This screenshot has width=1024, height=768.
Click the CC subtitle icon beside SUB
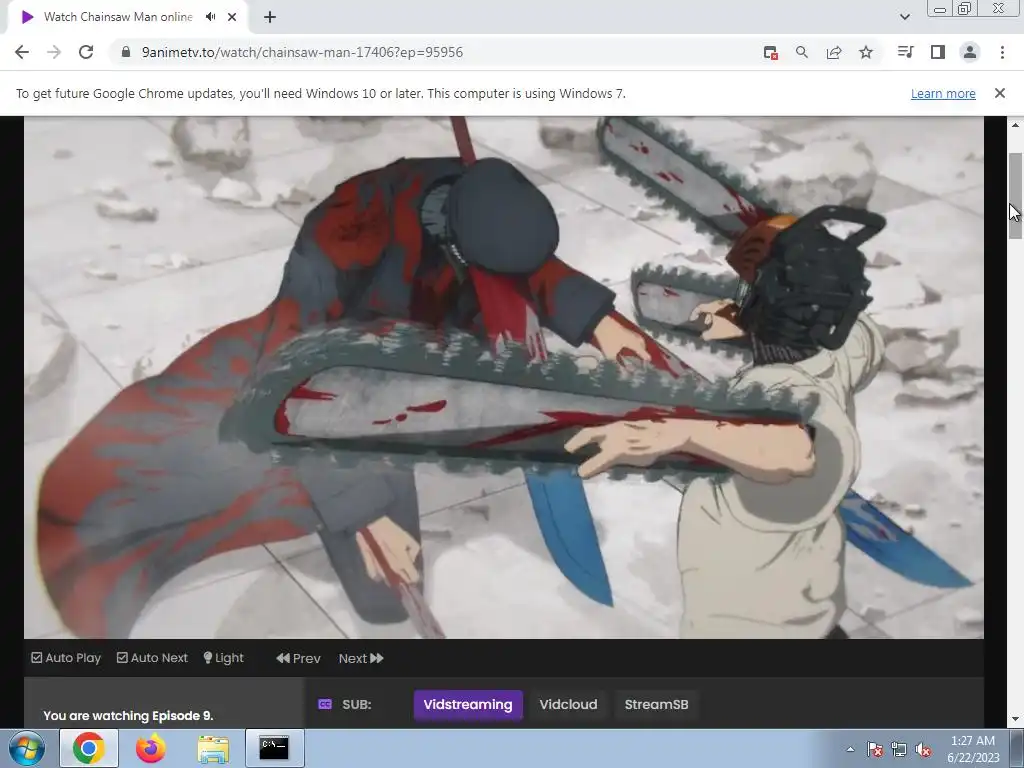325,704
